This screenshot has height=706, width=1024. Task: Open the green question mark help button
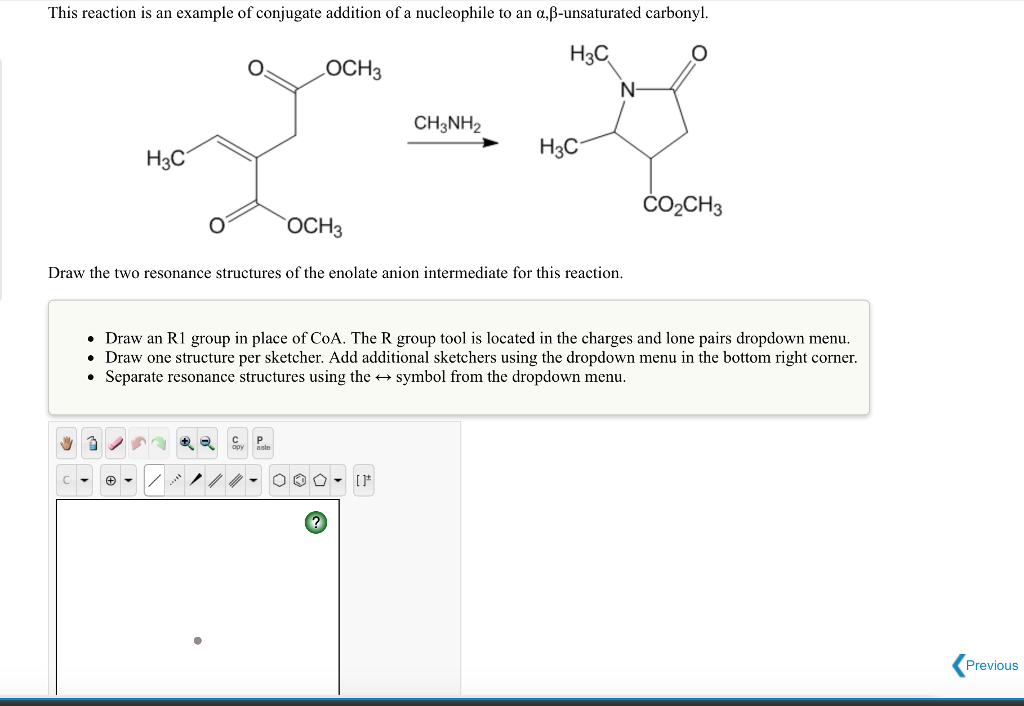[316, 522]
